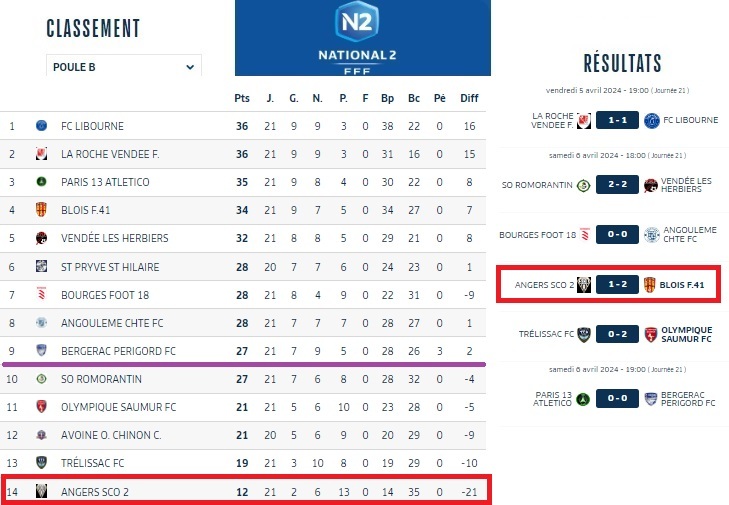Open the Paris 13 Atletico 0-0 result
This screenshot has width=729, height=505.
[617, 400]
